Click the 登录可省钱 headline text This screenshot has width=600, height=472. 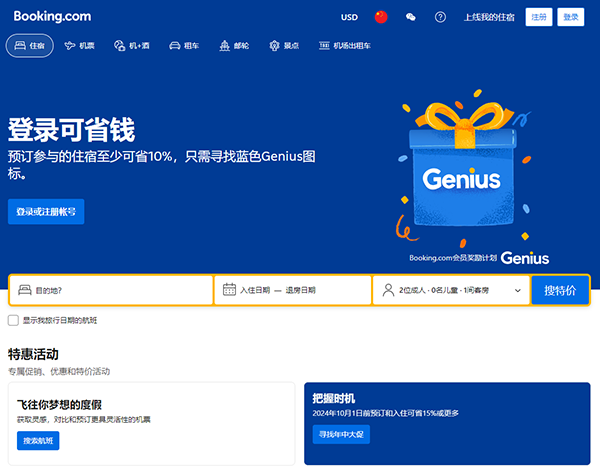coord(72,130)
